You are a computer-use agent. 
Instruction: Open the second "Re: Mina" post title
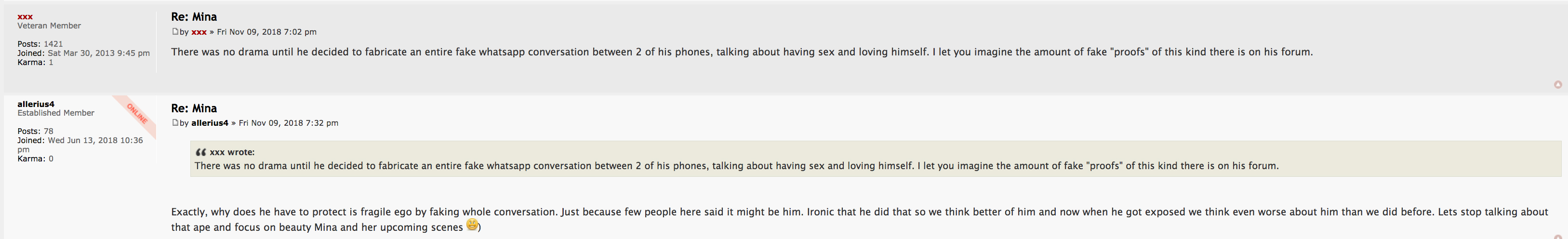pyautogui.click(x=194, y=108)
